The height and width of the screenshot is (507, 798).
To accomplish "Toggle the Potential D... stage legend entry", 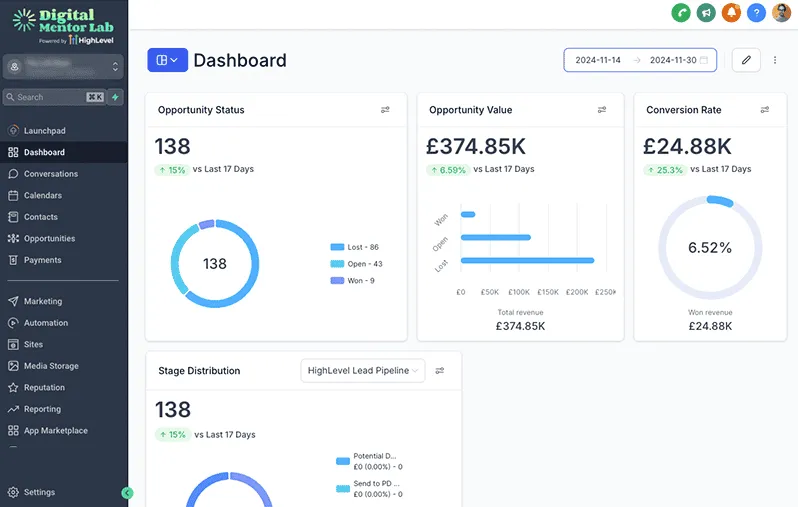I will 369,461.
